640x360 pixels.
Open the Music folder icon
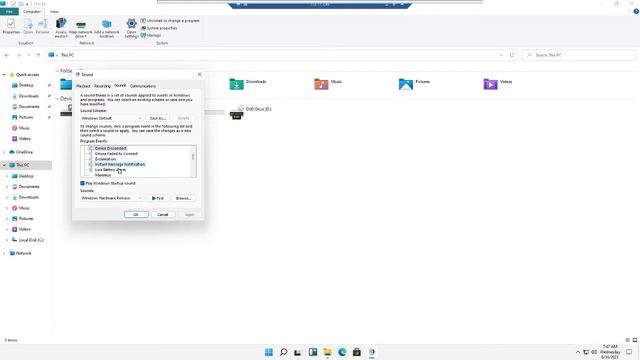coord(321,84)
